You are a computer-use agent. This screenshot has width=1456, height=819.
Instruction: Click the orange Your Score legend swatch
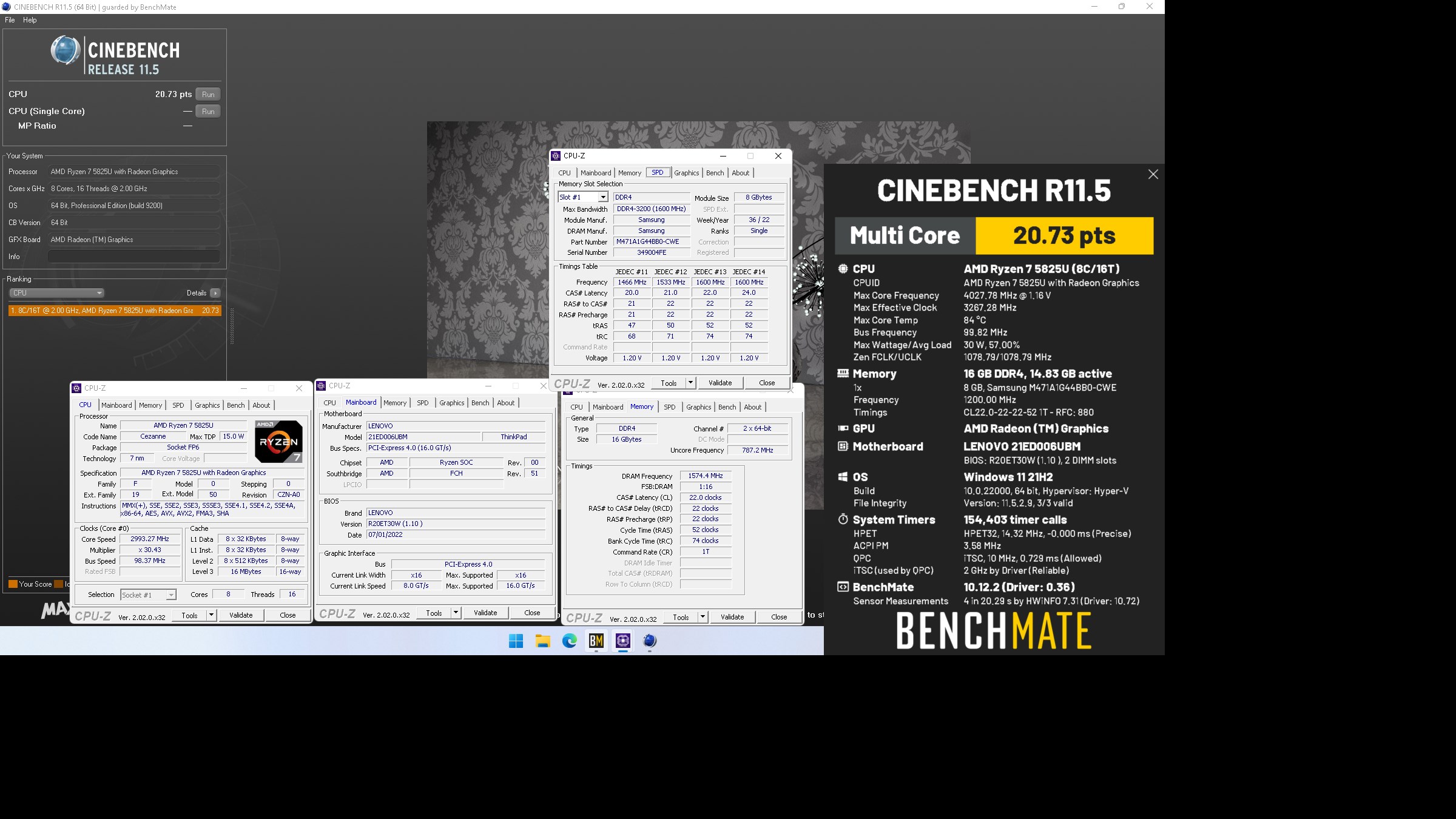[x=13, y=584]
